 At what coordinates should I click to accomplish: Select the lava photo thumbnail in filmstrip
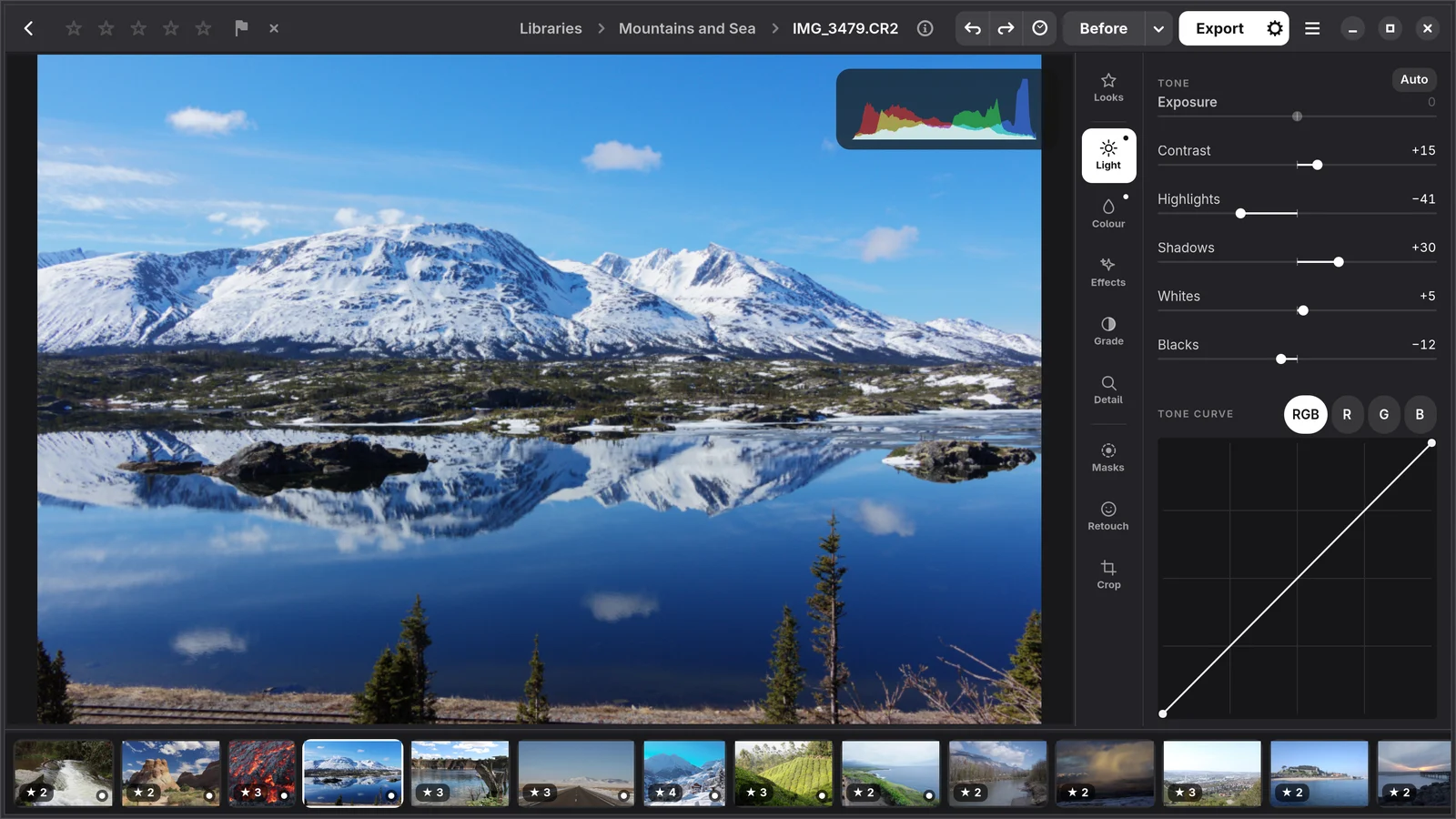tap(262, 773)
